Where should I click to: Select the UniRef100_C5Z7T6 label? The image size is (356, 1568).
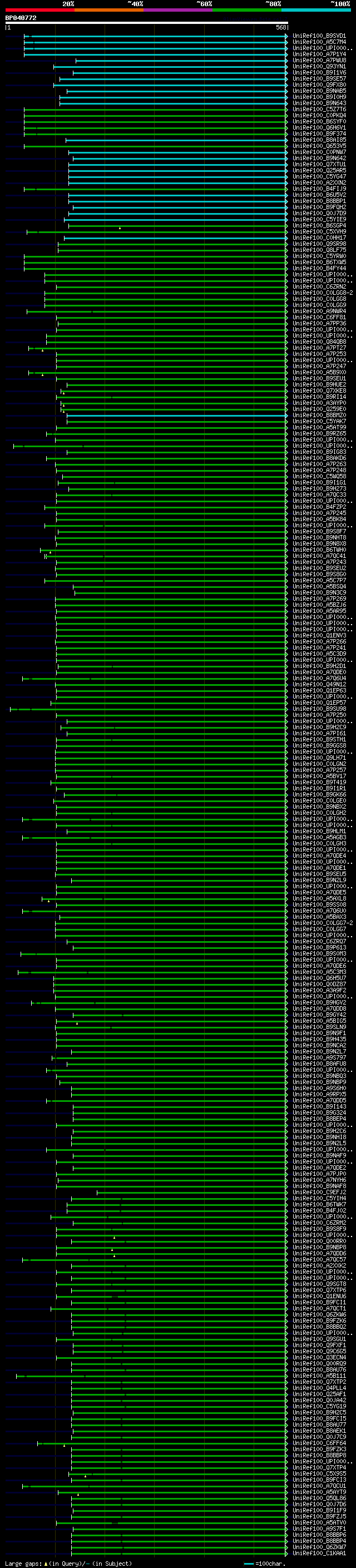click(319, 110)
